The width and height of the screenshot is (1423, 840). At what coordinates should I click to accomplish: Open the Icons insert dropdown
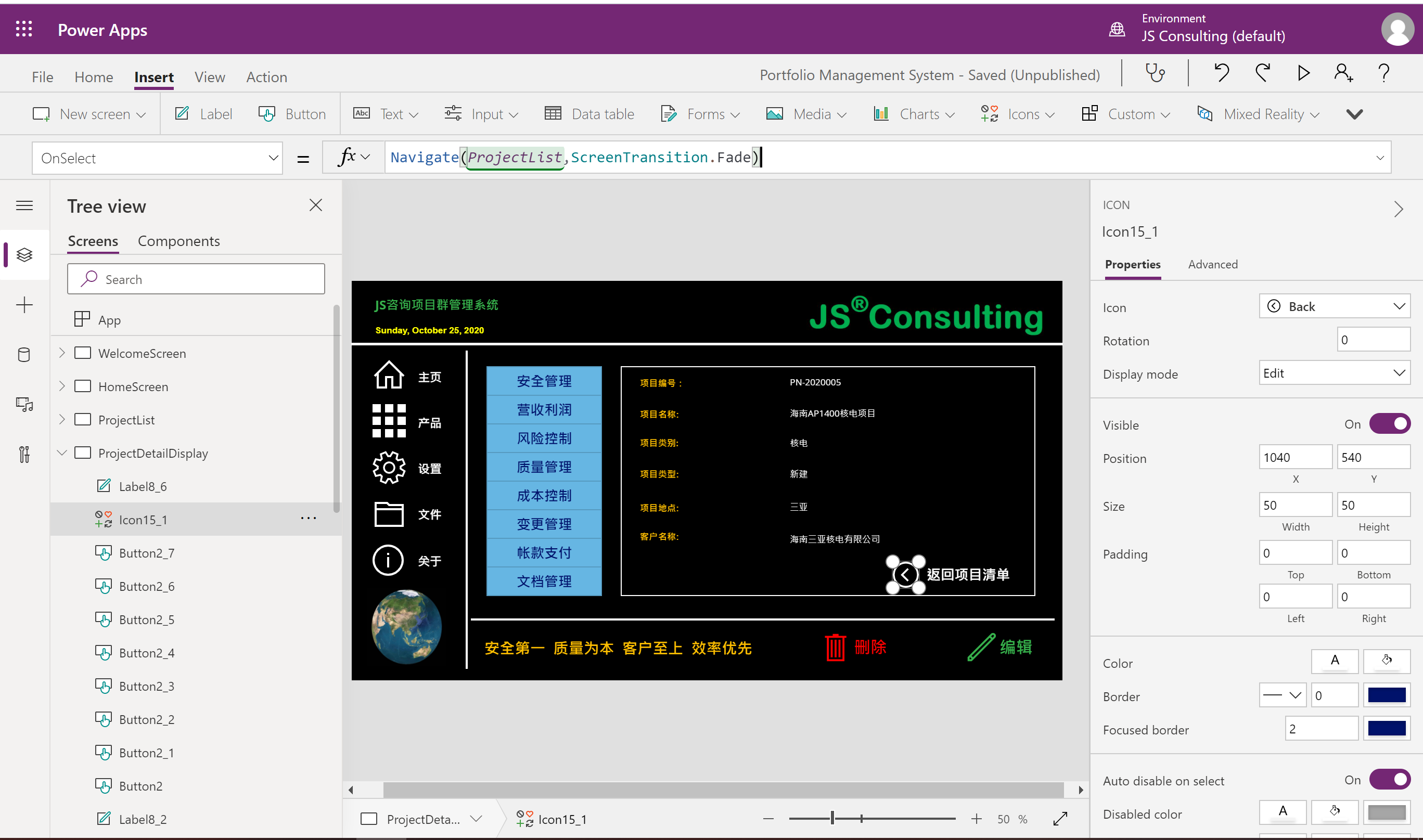1018,114
